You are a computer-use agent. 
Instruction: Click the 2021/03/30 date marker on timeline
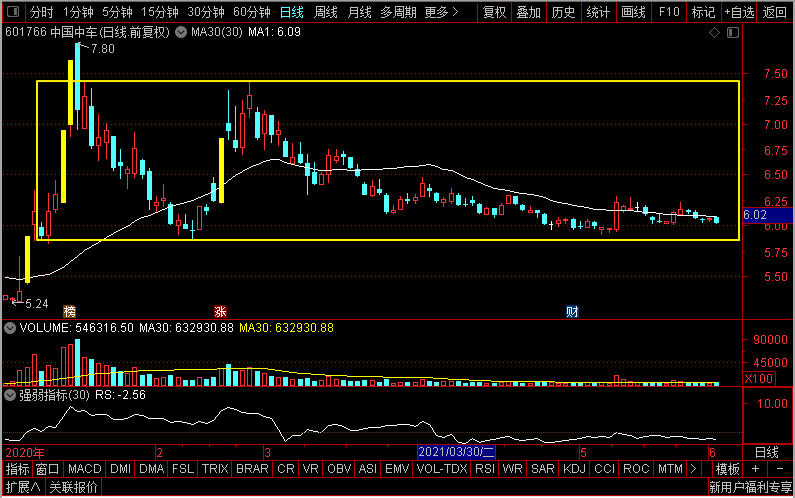(457, 453)
